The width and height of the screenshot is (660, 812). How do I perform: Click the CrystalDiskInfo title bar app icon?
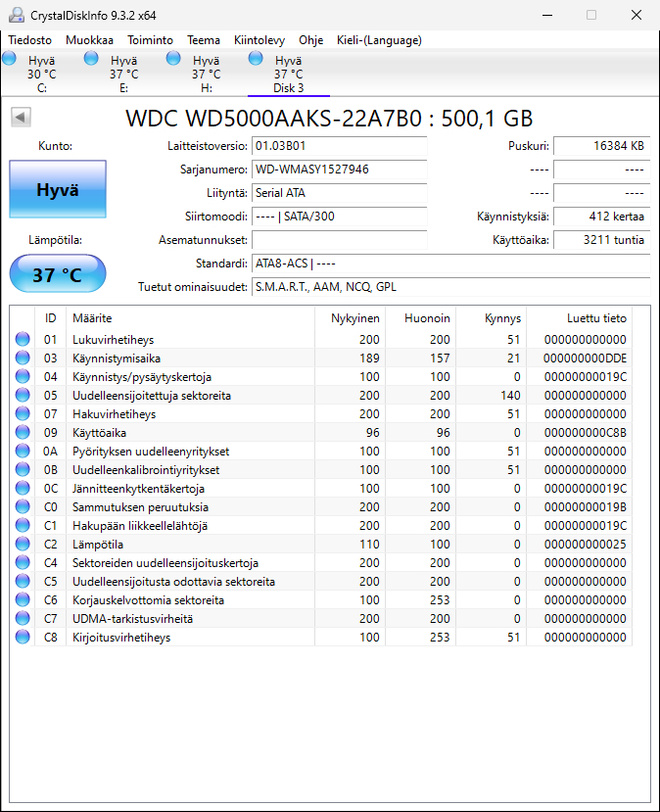pos(17,15)
